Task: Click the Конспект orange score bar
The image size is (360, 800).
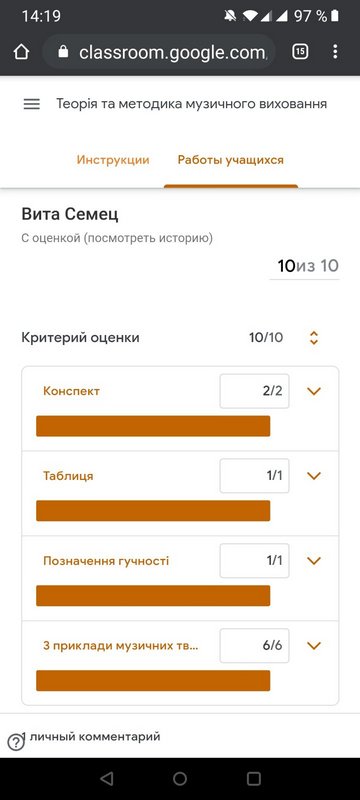Action: click(x=153, y=426)
